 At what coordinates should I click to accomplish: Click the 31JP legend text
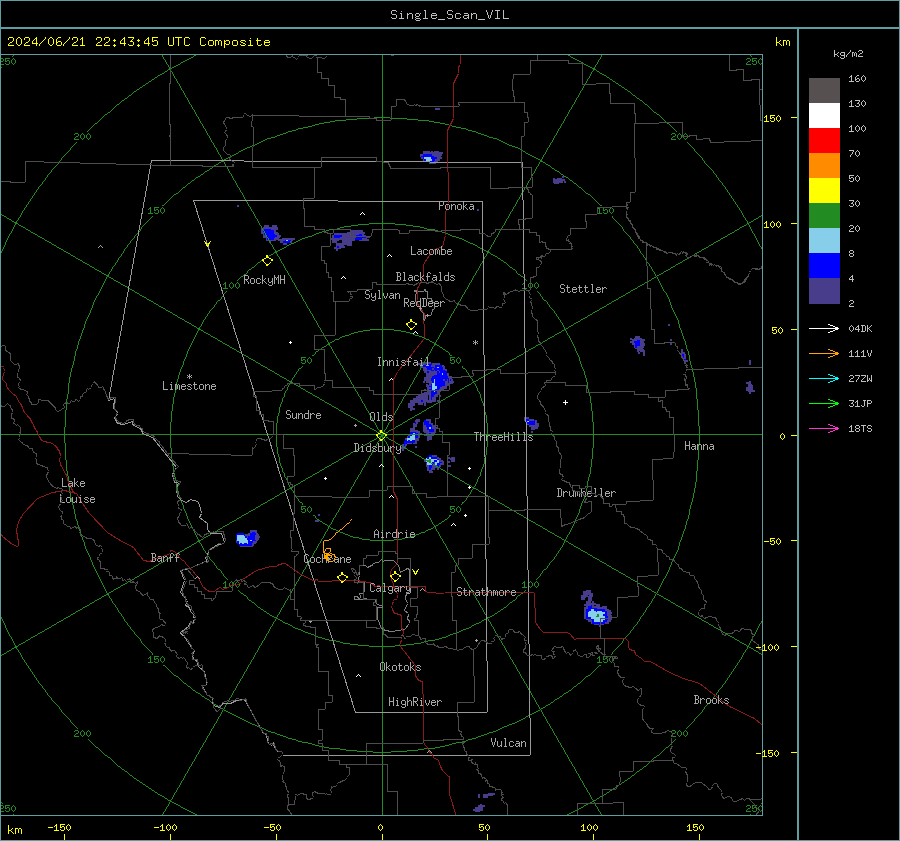[860, 404]
